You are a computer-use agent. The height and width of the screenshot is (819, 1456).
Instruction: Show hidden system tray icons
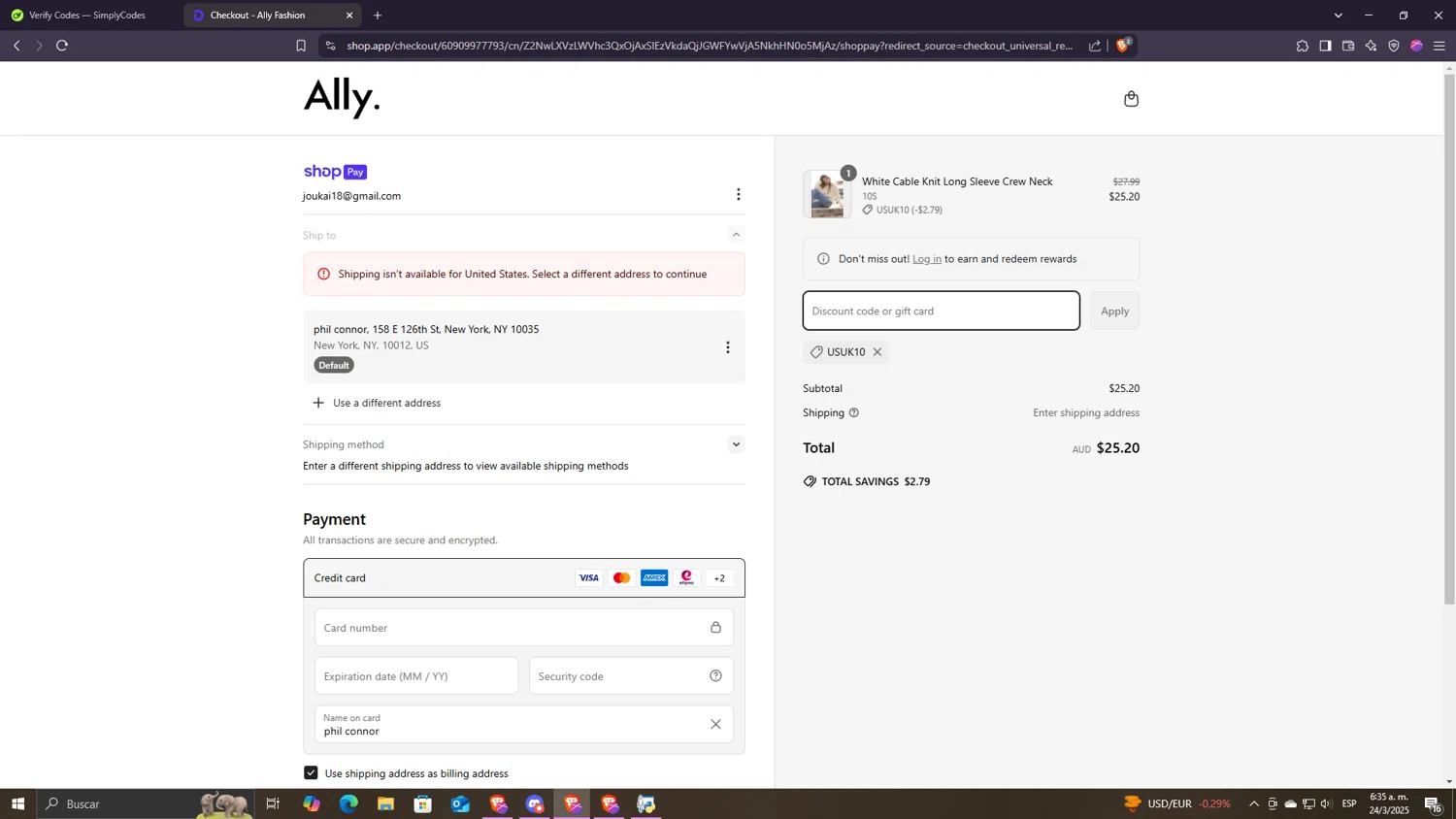click(1253, 803)
